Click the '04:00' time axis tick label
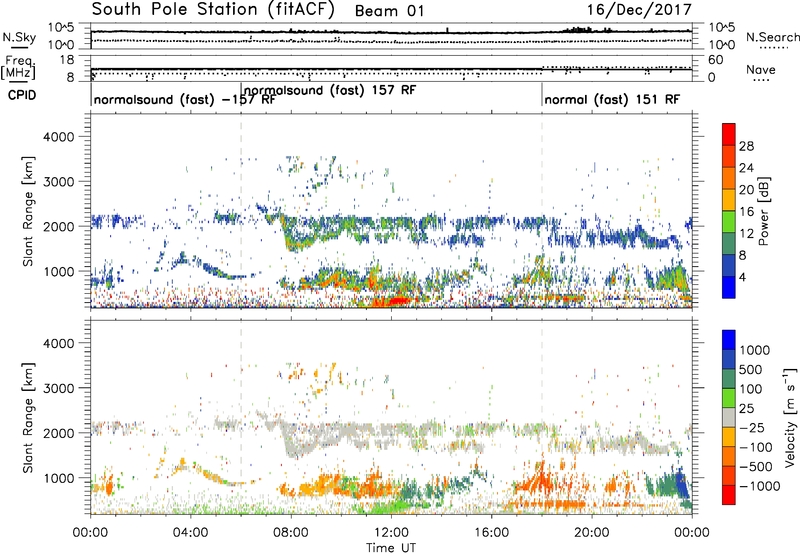The height and width of the screenshot is (554, 800). pos(191,533)
